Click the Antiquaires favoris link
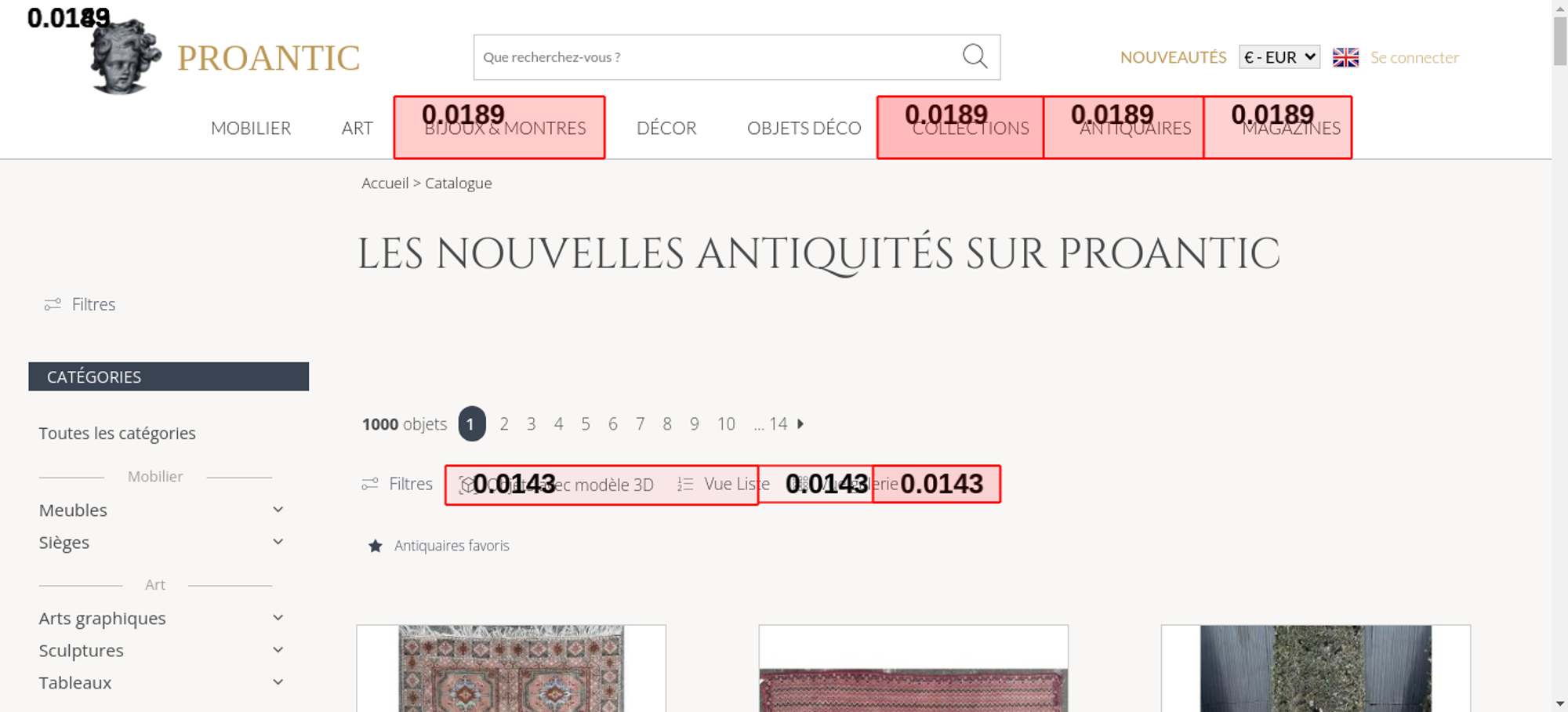 click(x=452, y=546)
